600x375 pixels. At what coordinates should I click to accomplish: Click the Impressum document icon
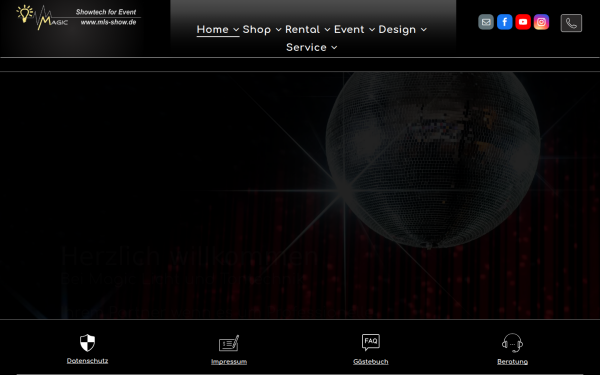tap(229, 343)
